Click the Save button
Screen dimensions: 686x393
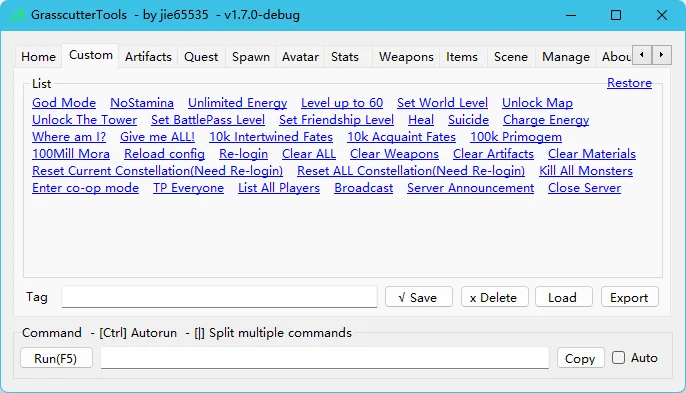(x=418, y=297)
